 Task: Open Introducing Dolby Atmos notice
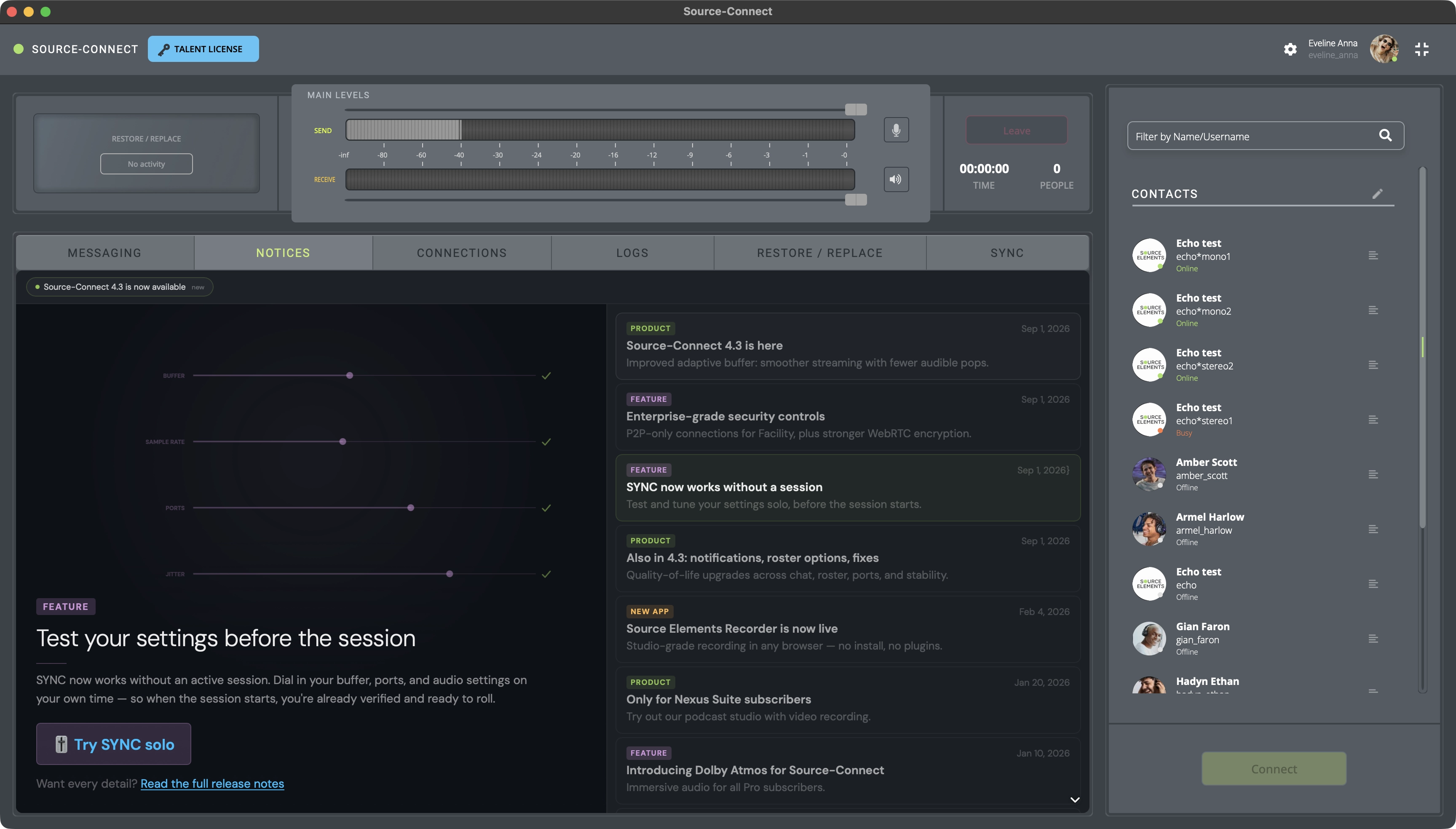point(848,770)
